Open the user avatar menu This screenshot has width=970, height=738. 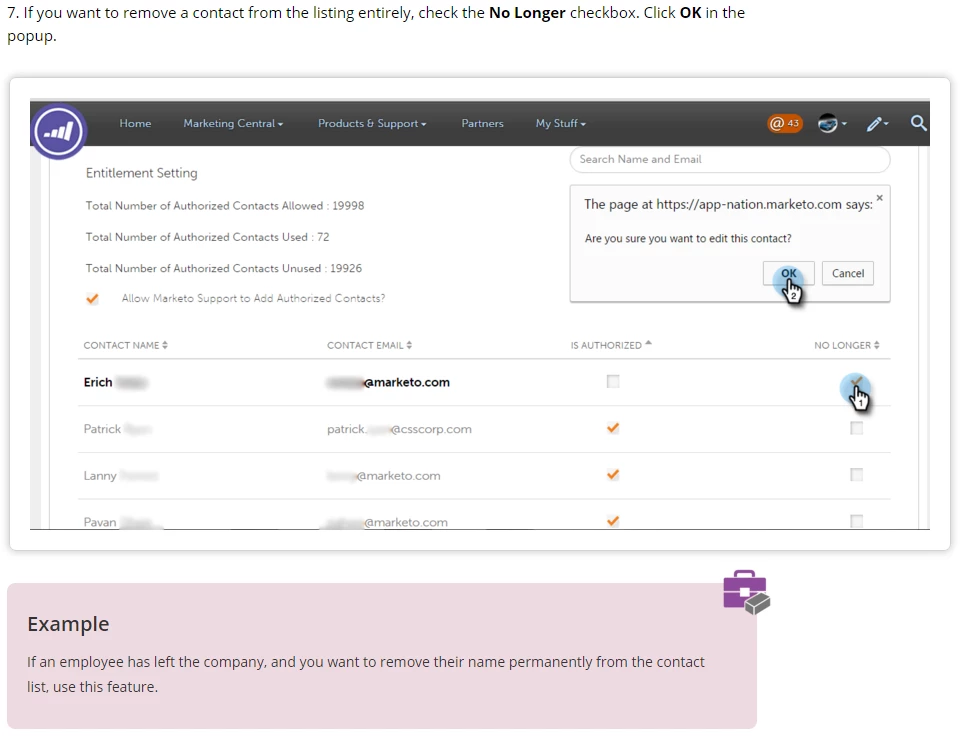point(832,123)
